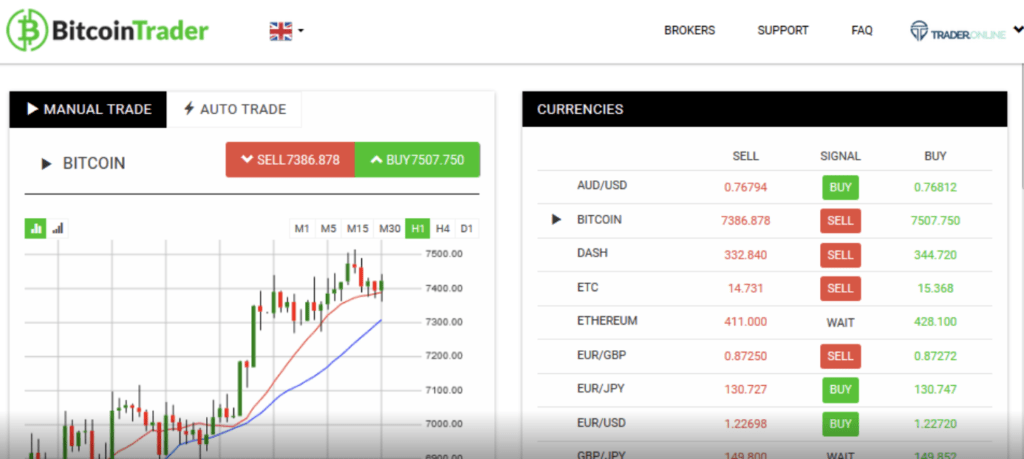Click the EUR/USD buy price 1.22720

935,424
